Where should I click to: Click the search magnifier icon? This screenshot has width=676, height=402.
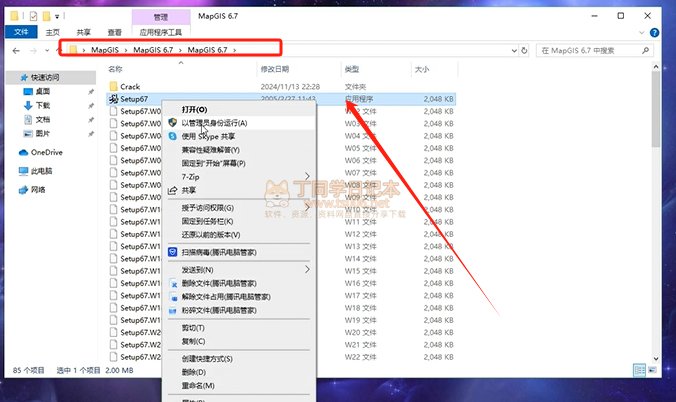pos(645,50)
